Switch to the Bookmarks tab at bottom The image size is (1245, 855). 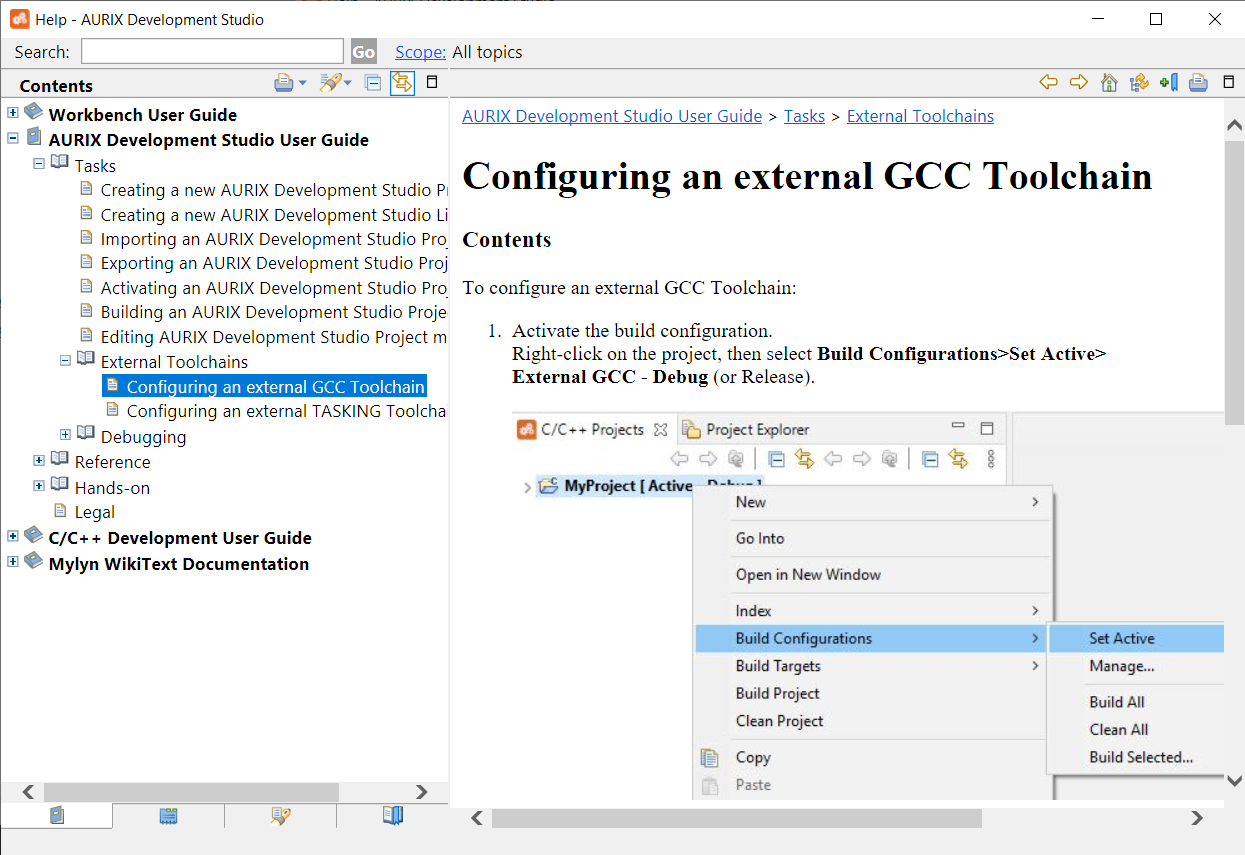point(393,816)
